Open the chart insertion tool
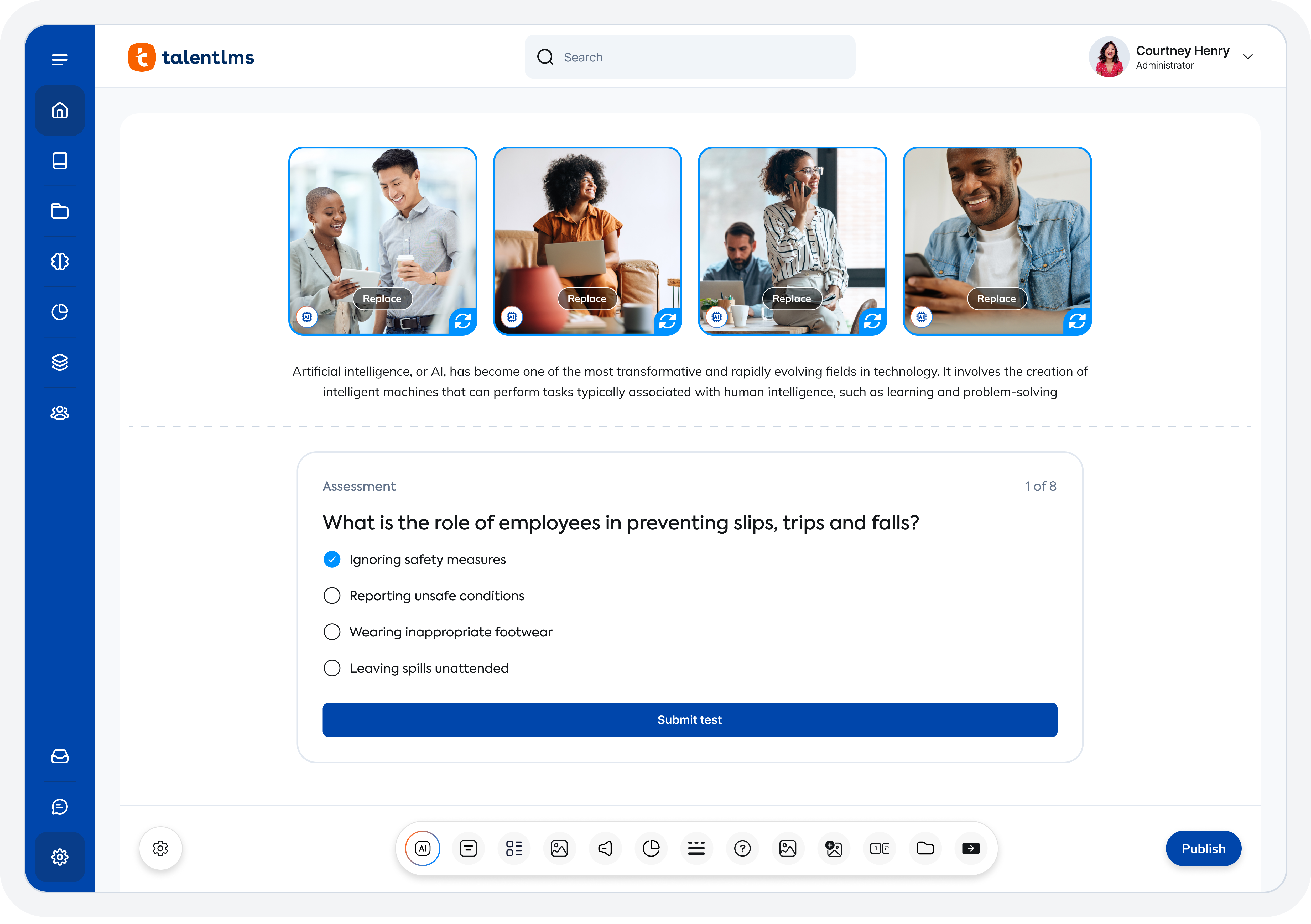The image size is (1311, 924). (651, 849)
